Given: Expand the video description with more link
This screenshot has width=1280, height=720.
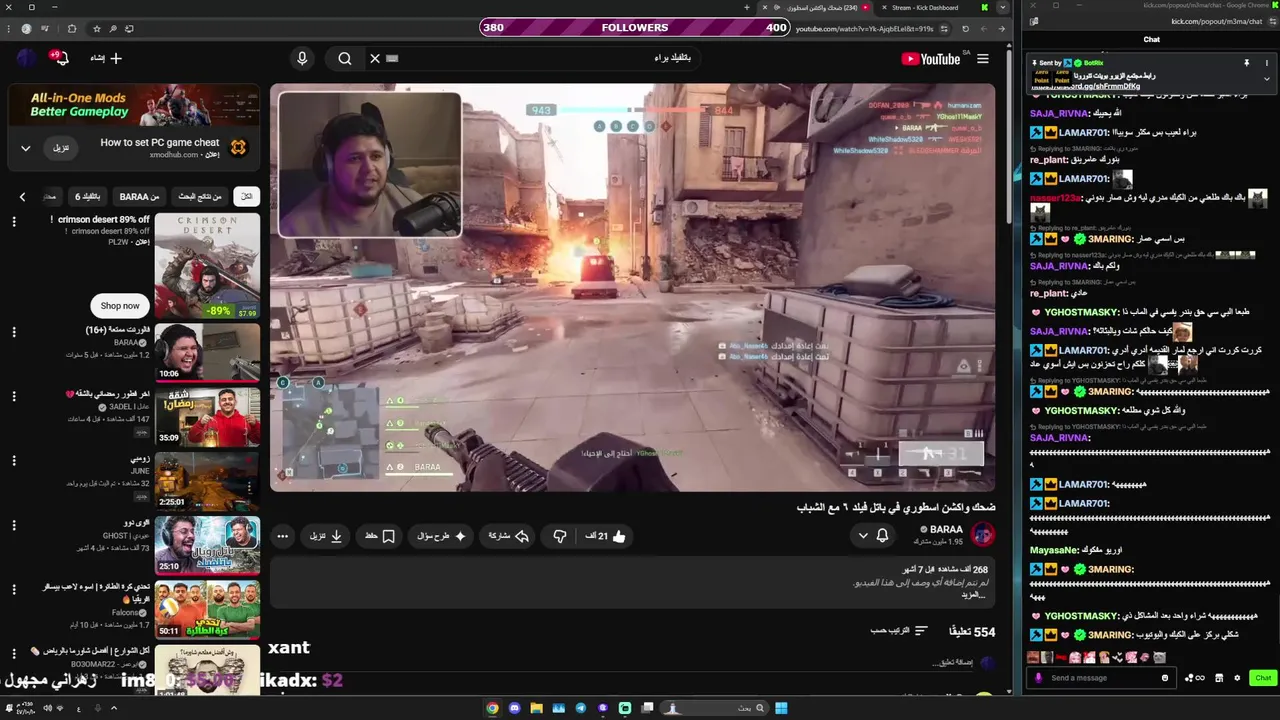Looking at the screenshot, I should [x=975, y=595].
